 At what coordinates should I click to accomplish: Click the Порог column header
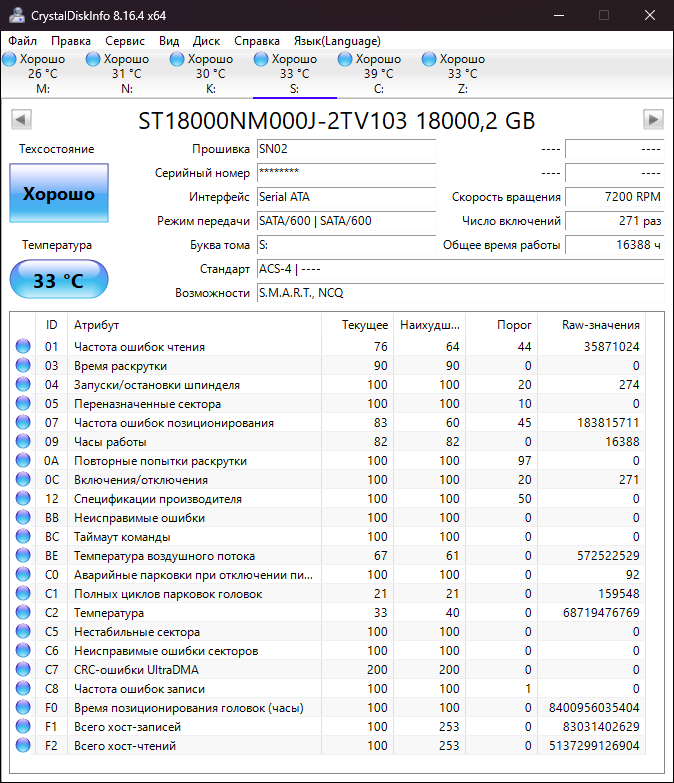[502, 325]
